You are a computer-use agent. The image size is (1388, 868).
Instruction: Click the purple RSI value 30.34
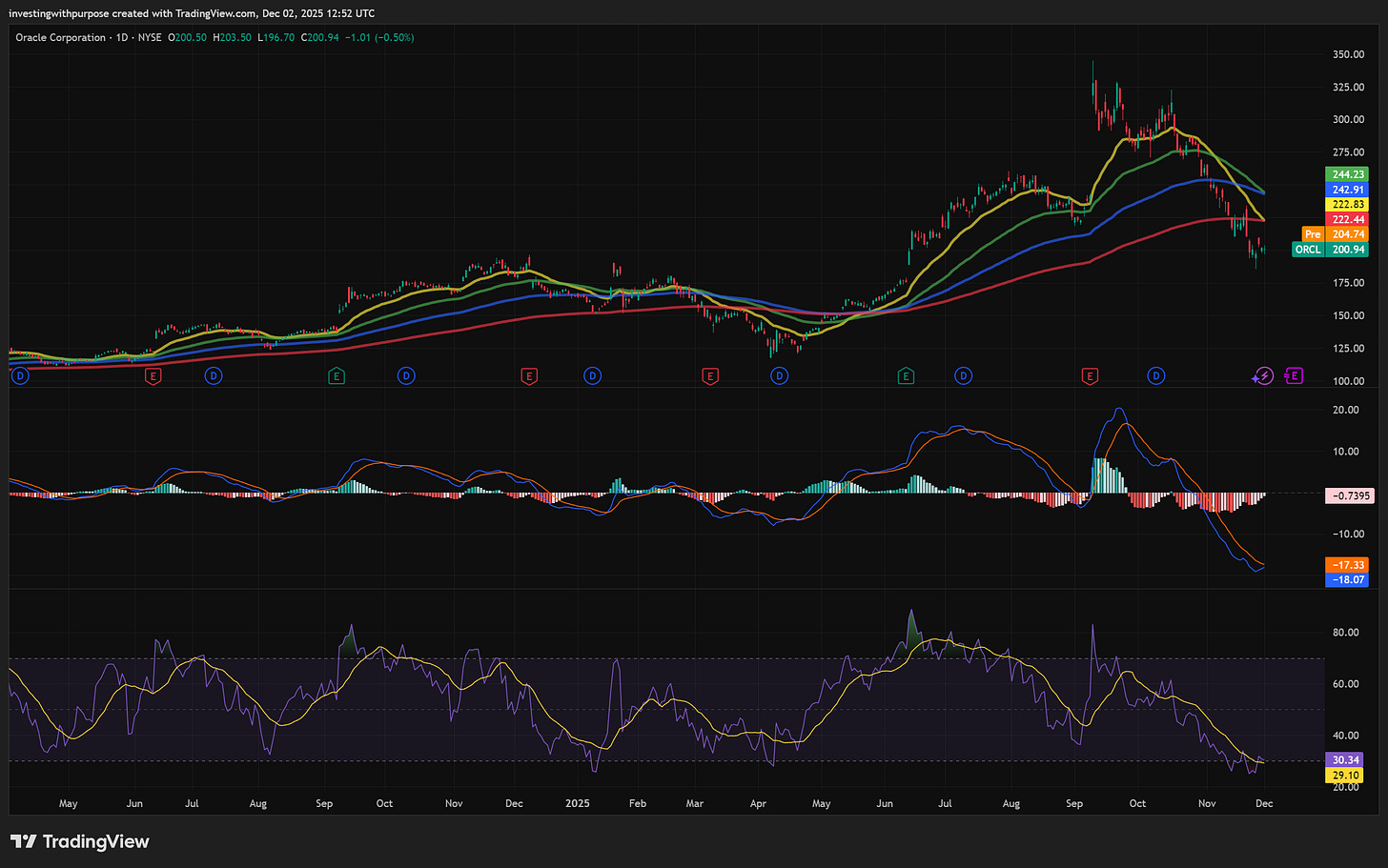[1344, 760]
